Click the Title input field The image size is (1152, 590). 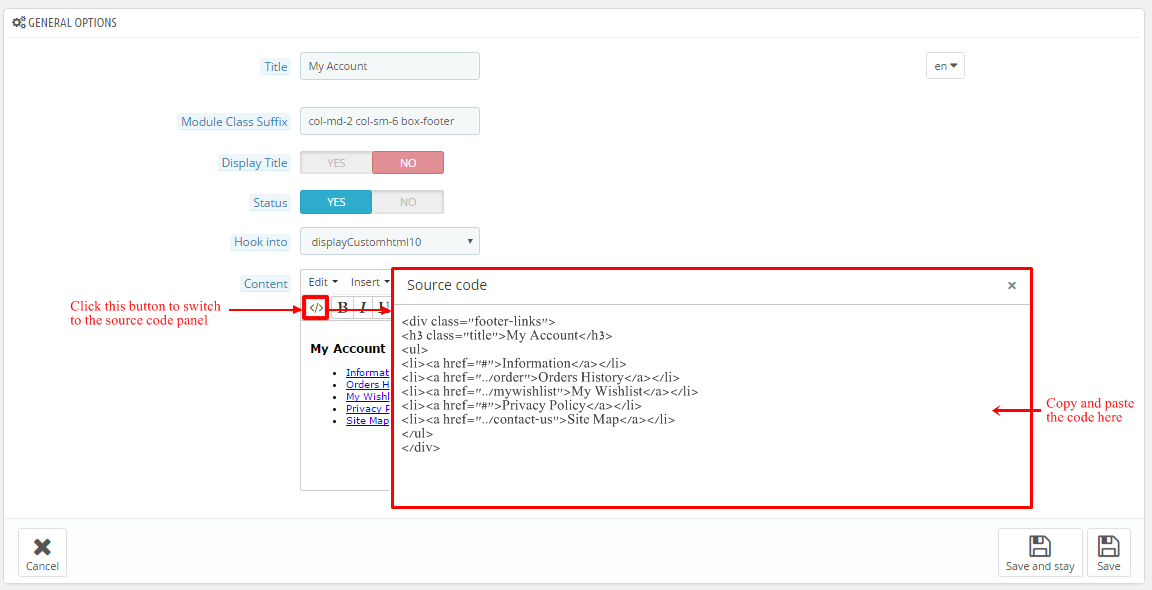tap(390, 66)
